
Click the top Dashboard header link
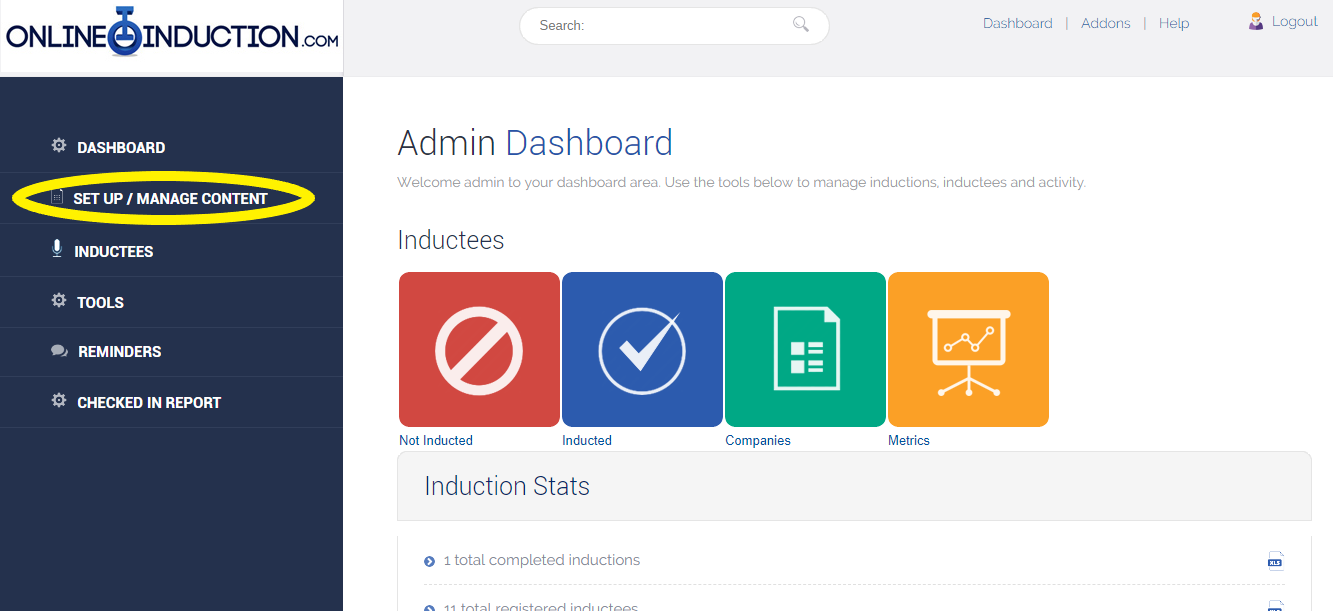pos(1017,24)
